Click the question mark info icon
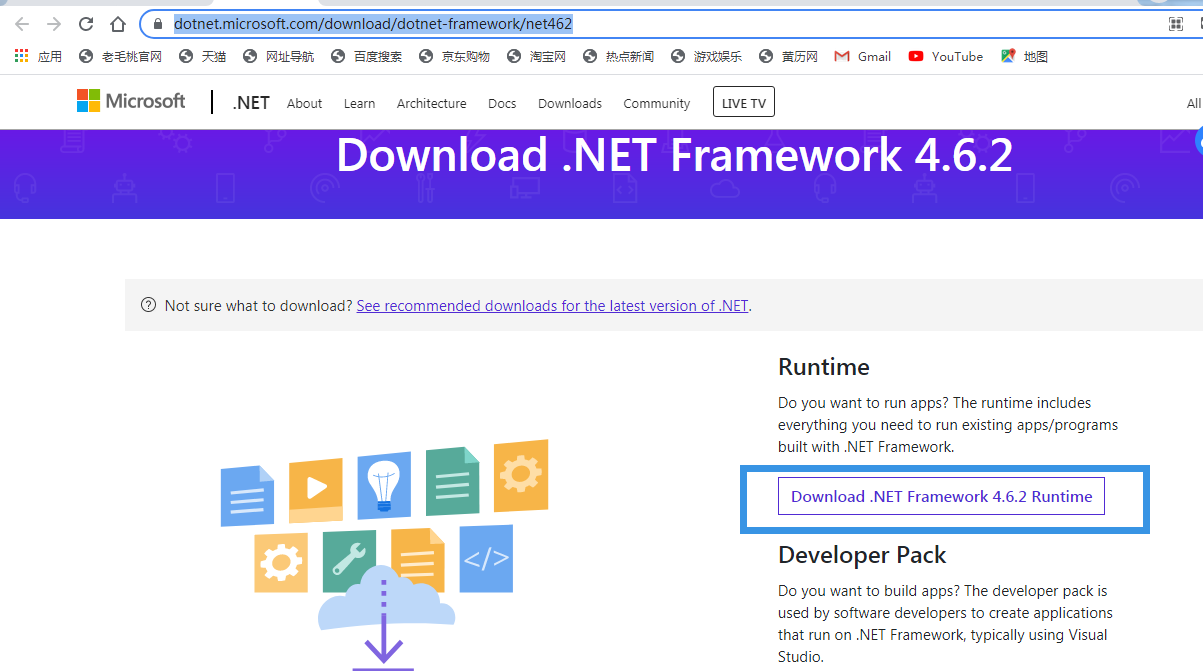Image resolution: width=1203 pixels, height=671 pixels. pos(149,305)
